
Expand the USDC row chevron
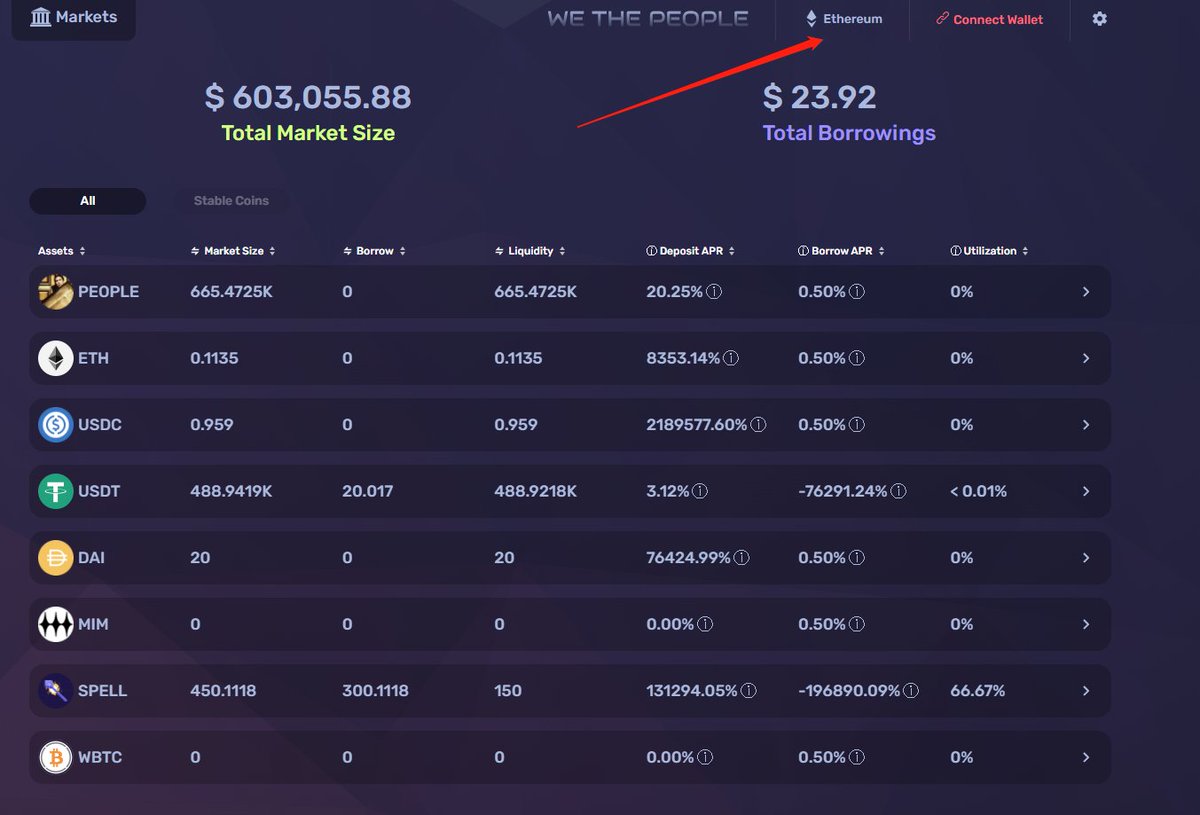coord(1086,425)
